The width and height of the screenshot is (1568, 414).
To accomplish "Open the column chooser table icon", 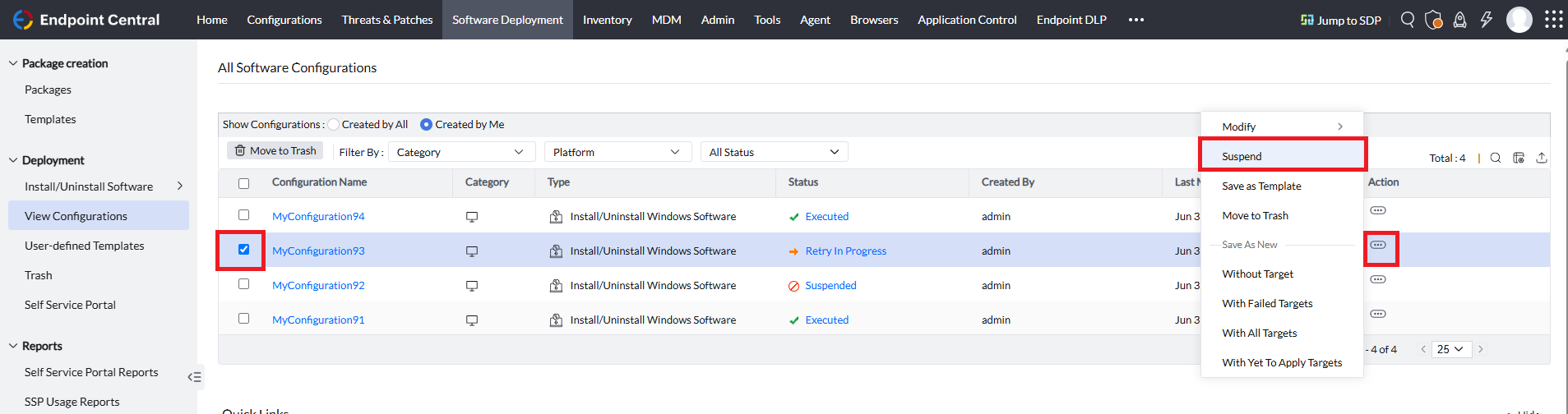I will tap(1518, 158).
